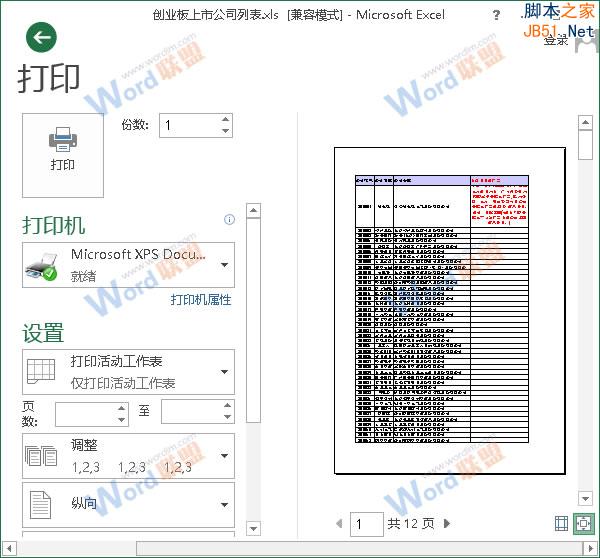
Task: Click the printer status text '就绪'
Action: [83, 276]
